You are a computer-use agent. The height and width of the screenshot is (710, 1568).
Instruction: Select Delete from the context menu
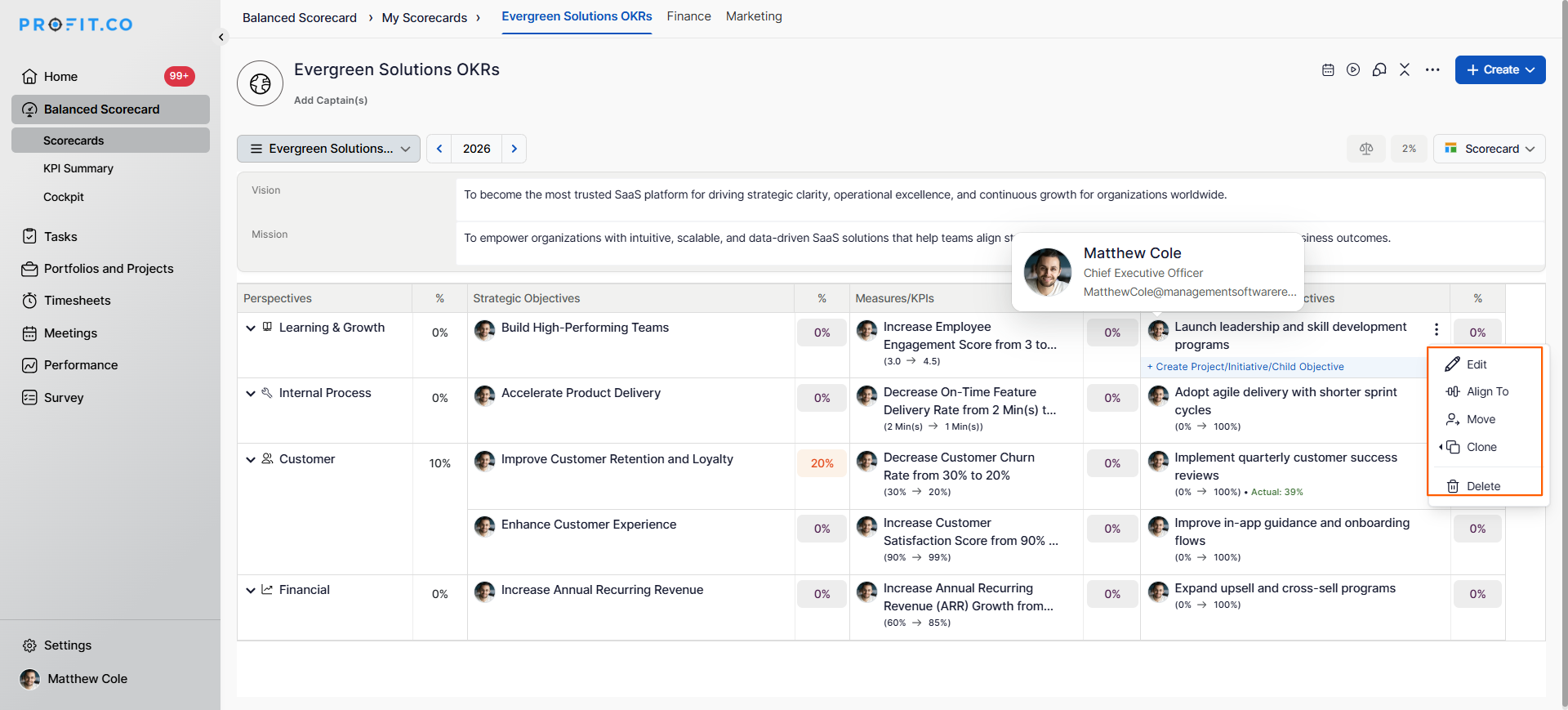click(1482, 486)
